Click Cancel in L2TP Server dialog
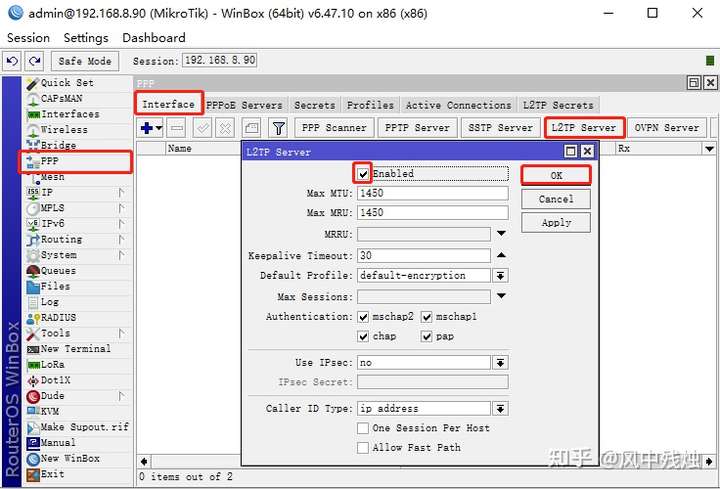This screenshot has width=720, height=489. point(556,199)
